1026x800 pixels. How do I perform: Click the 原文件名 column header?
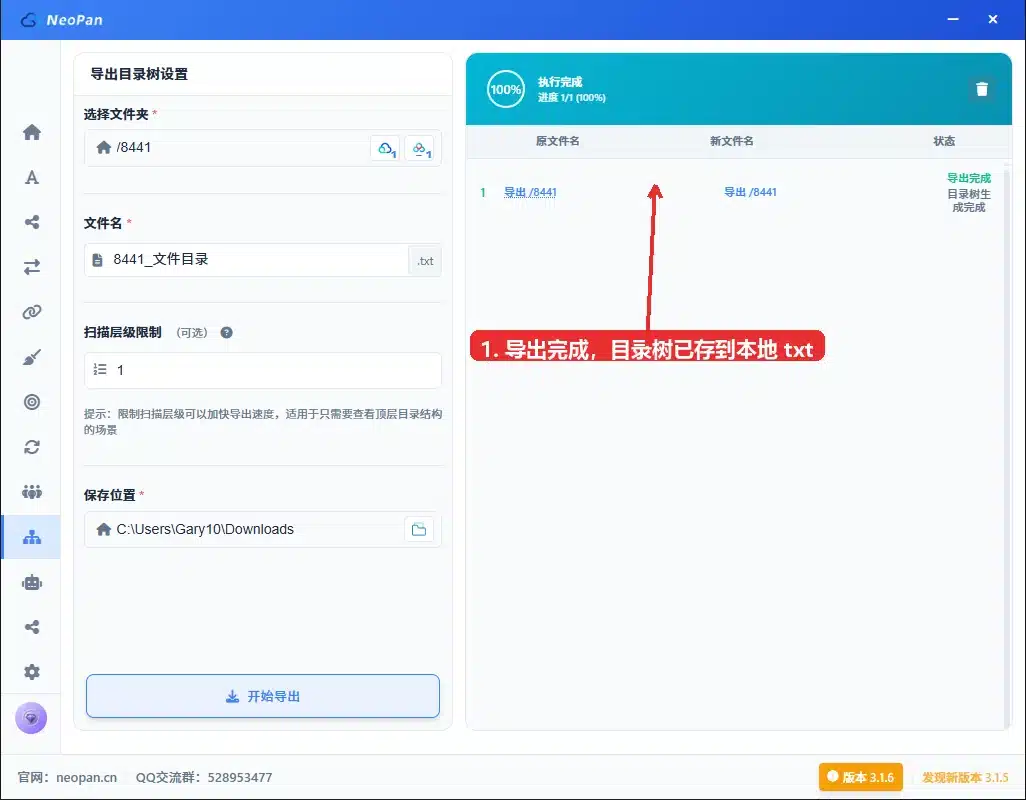[557, 141]
